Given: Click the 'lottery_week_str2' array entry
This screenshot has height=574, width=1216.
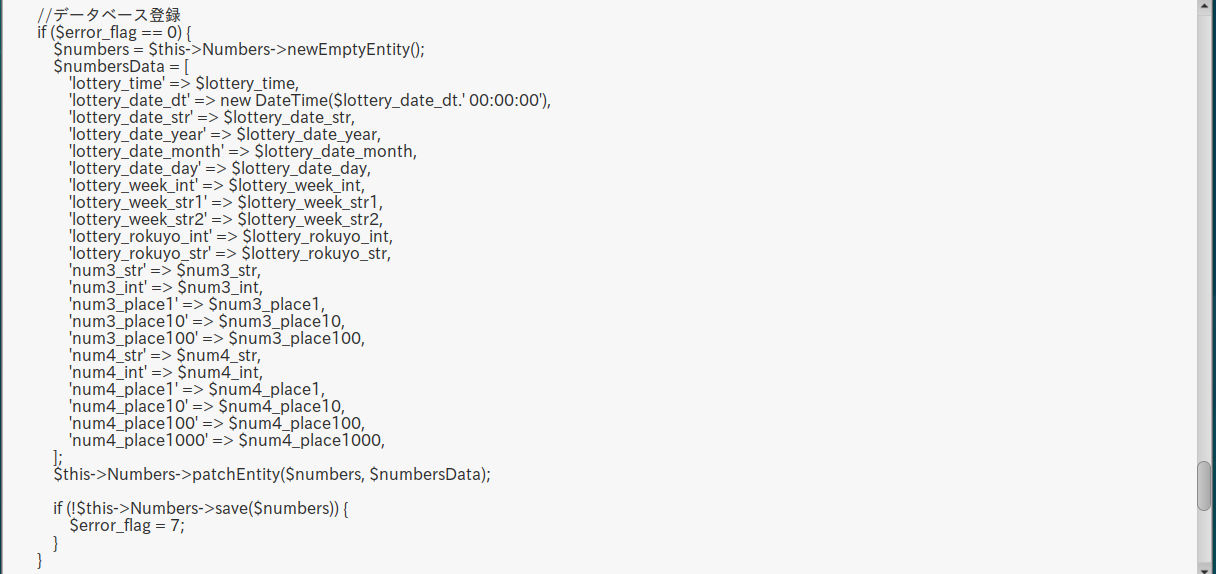Looking at the screenshot, I should (x=226, y=219).
